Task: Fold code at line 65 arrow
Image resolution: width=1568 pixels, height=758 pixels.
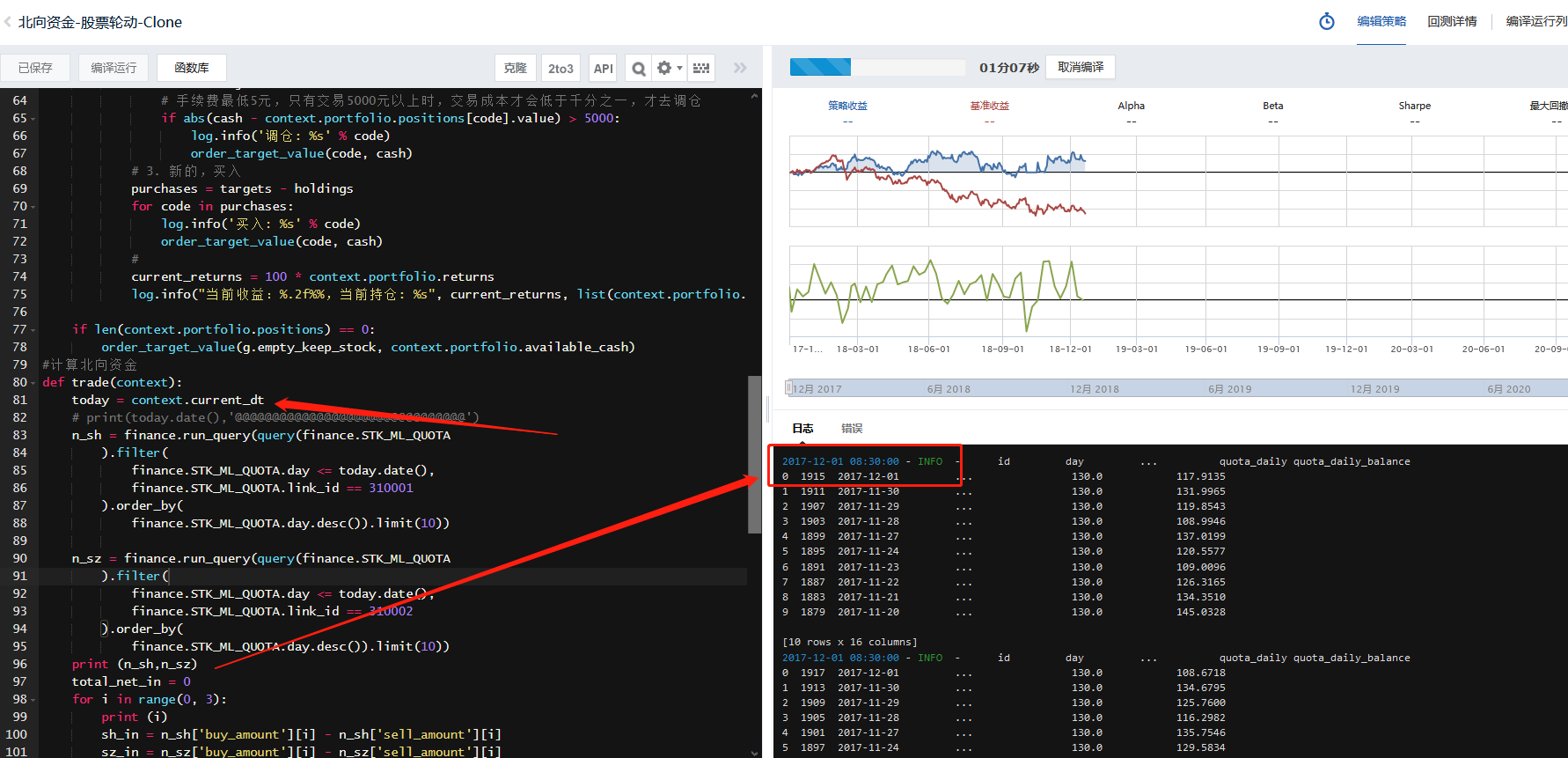Action: [33, 119]
